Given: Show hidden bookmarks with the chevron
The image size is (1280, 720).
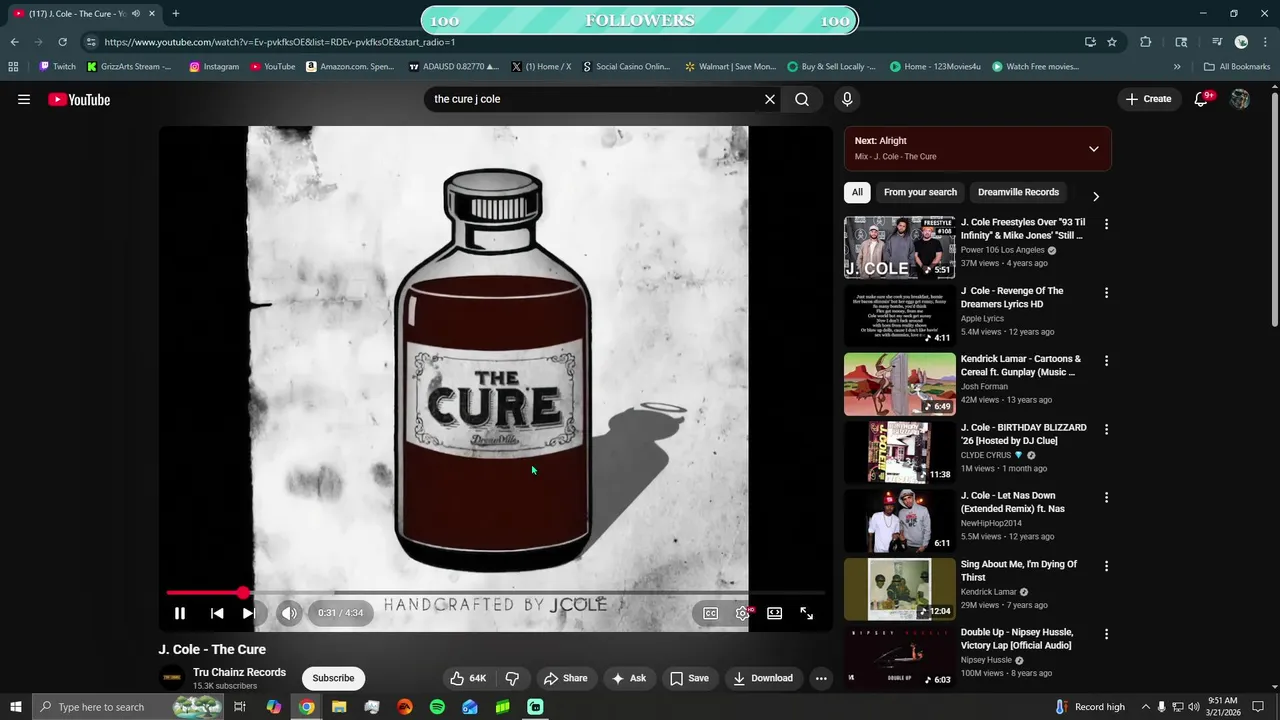Looking at the screenshot, I should pos(1177,67).
